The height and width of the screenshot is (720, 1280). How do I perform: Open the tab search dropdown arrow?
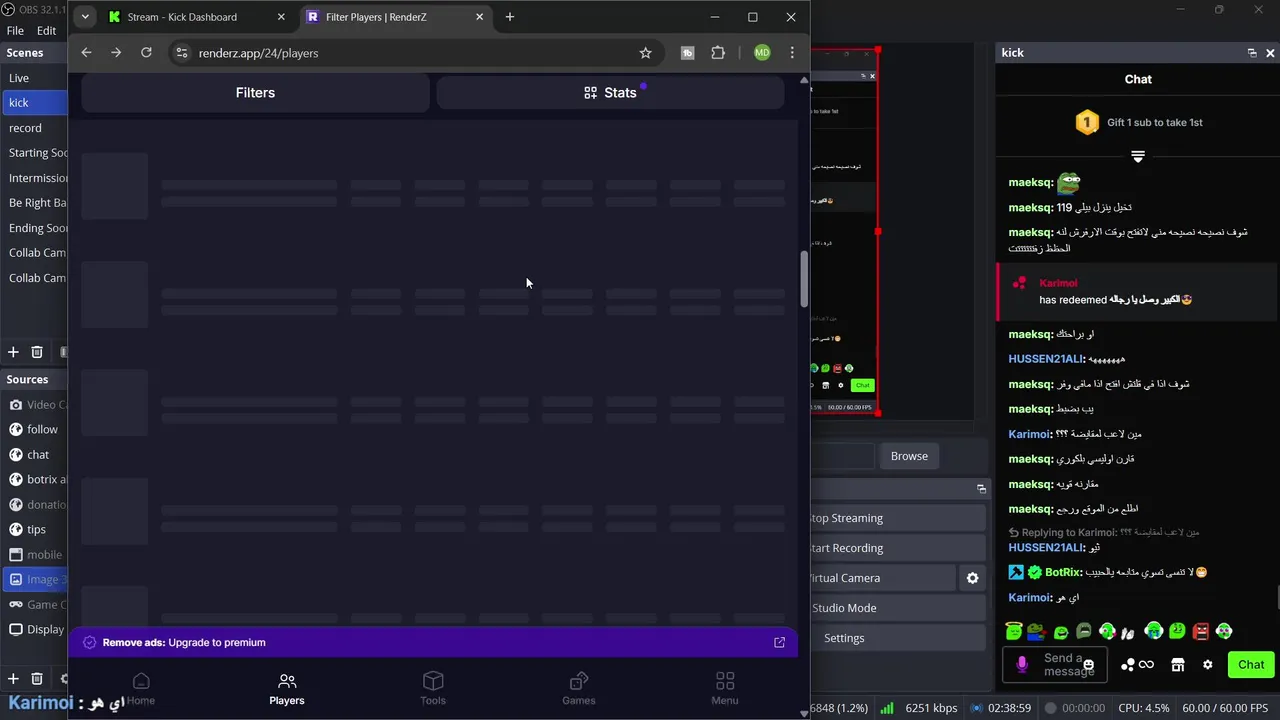point(85,17)
